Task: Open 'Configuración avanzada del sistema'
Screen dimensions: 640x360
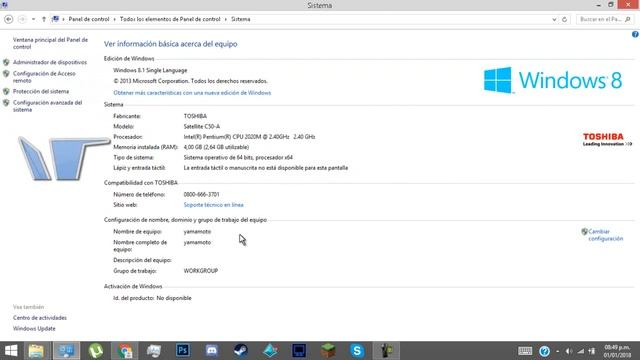Action: [47, 106]
